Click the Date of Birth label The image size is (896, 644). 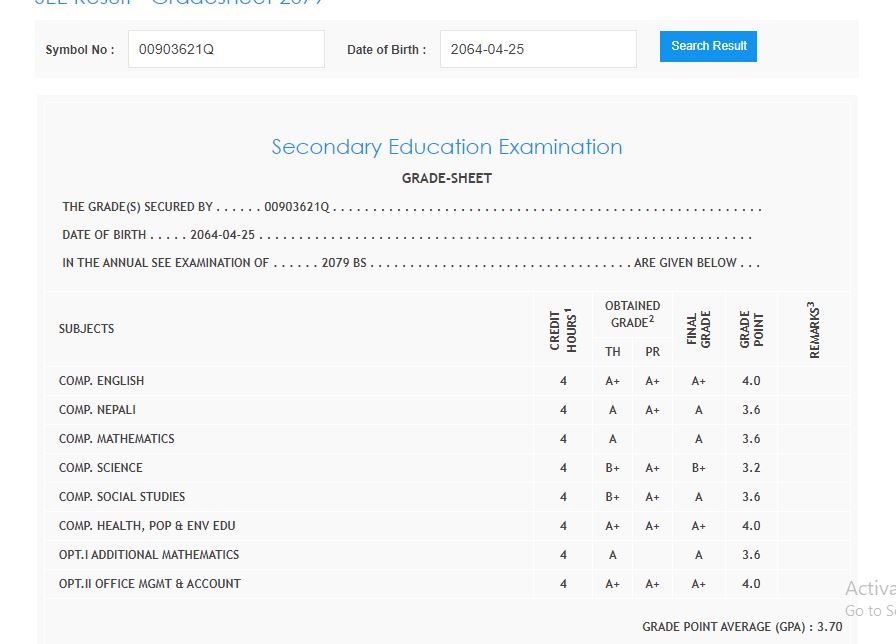(x=386, y=50)
